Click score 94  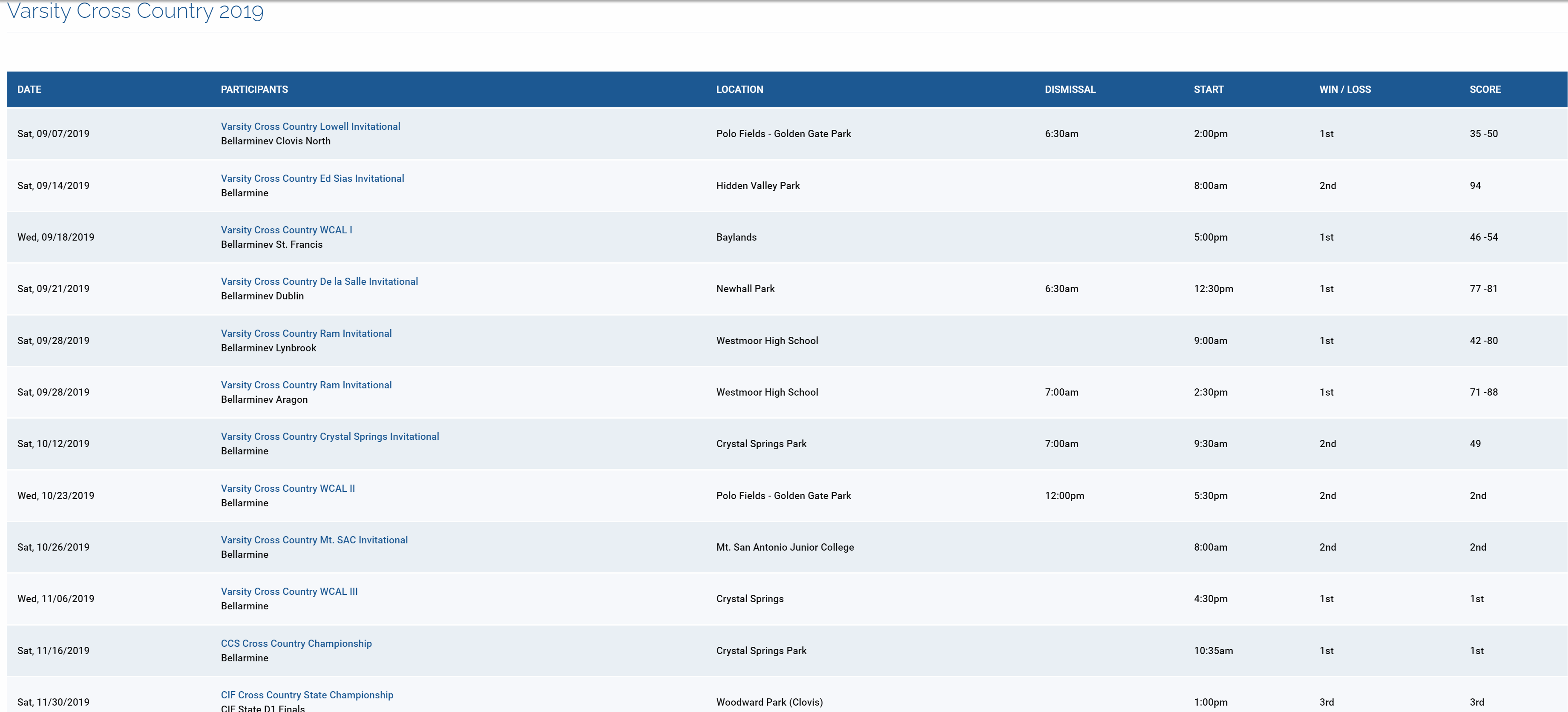(x=1476, y=186)
